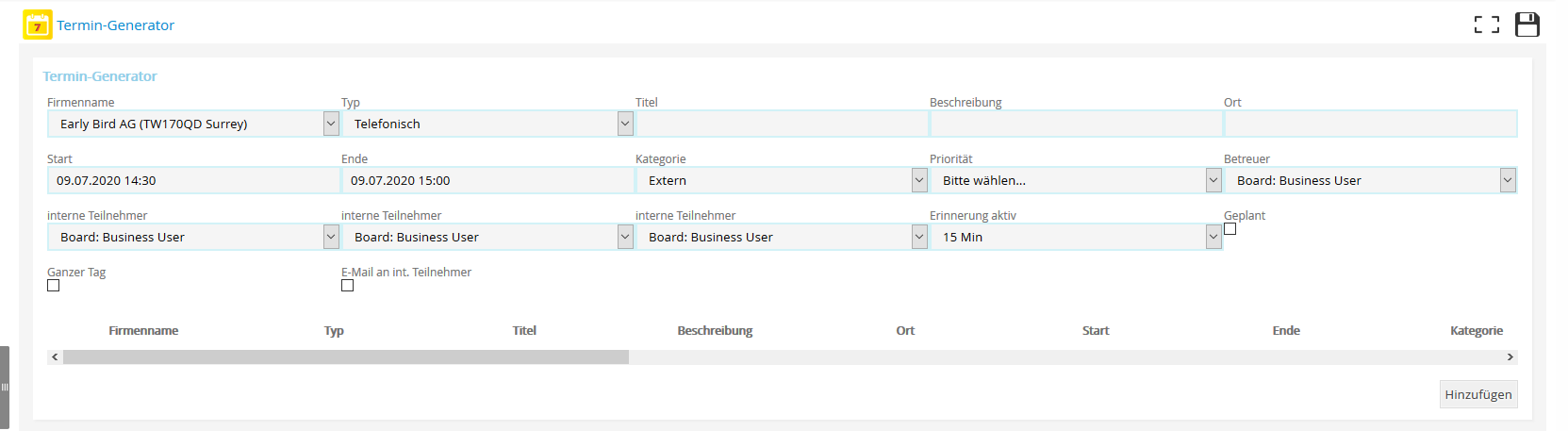Check the Ganzer Tag checkbox
This screenshot has height=431, width=1568.
54,286
